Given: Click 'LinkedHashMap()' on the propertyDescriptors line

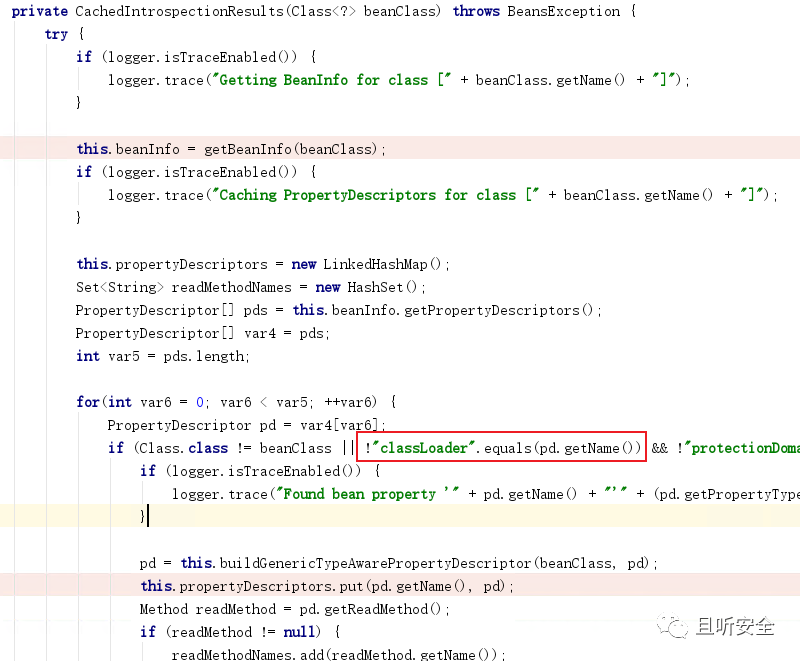Looking at the screenshot, I should tap(382, 264).
